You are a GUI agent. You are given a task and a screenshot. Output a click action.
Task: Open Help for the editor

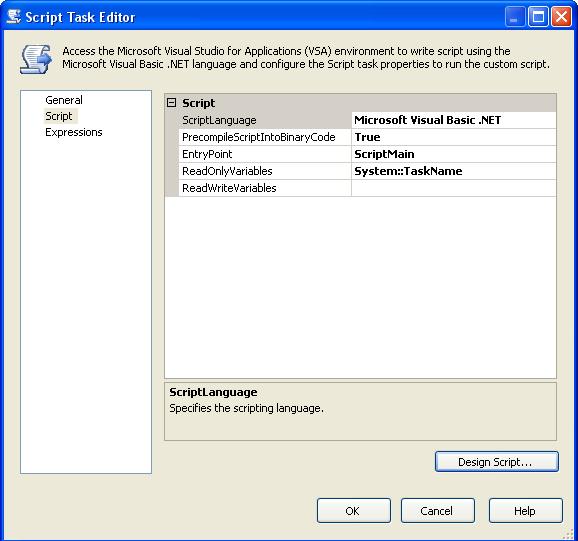pyautogui.click(x=526, y=510)
